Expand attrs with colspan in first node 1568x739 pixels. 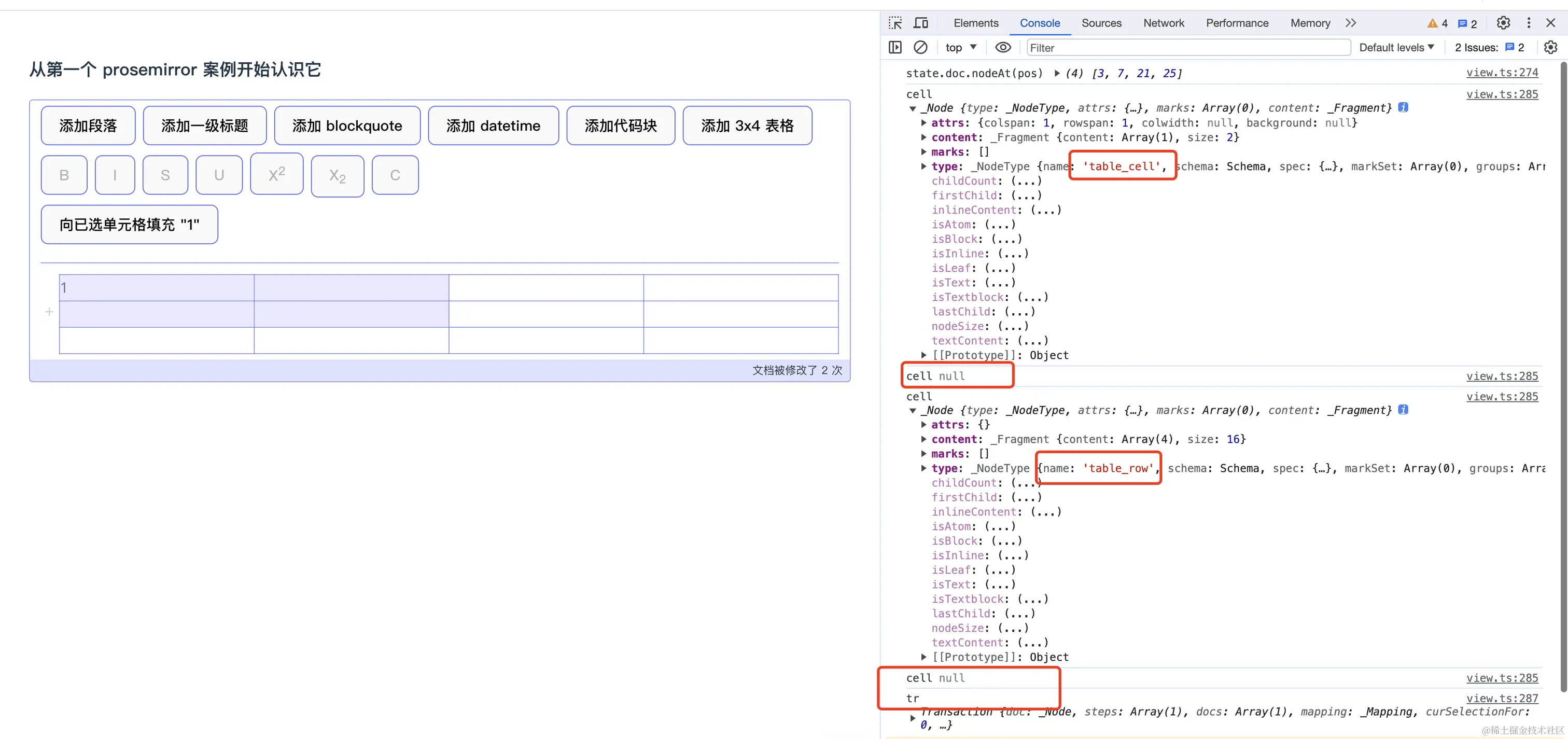[x=923, y=122]
